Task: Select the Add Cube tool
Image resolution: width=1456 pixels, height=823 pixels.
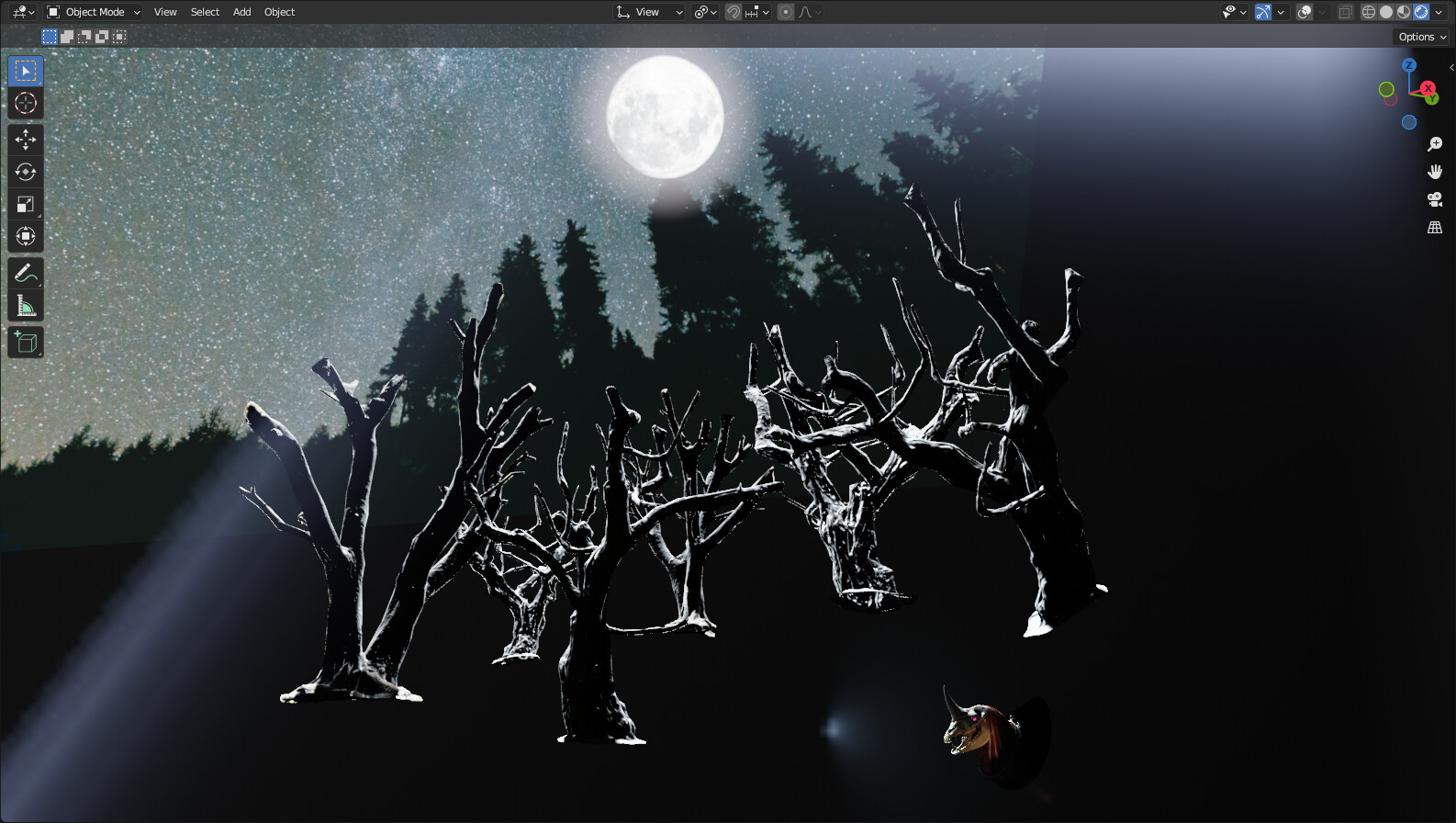Action: pyautogui.click(x=26, y=343)
